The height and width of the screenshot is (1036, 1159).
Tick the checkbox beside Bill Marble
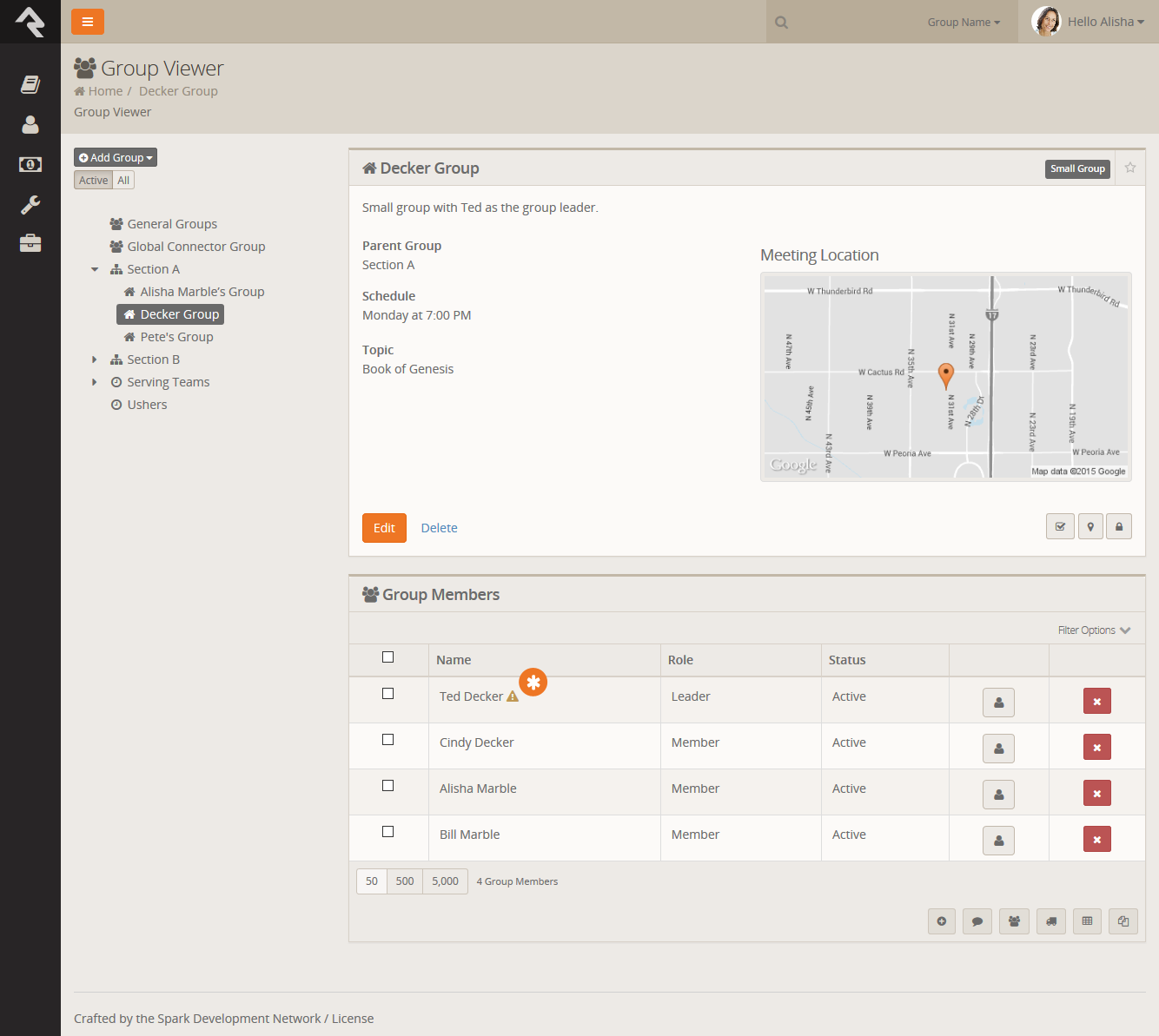pyautogui.click(x=388, y=832)
